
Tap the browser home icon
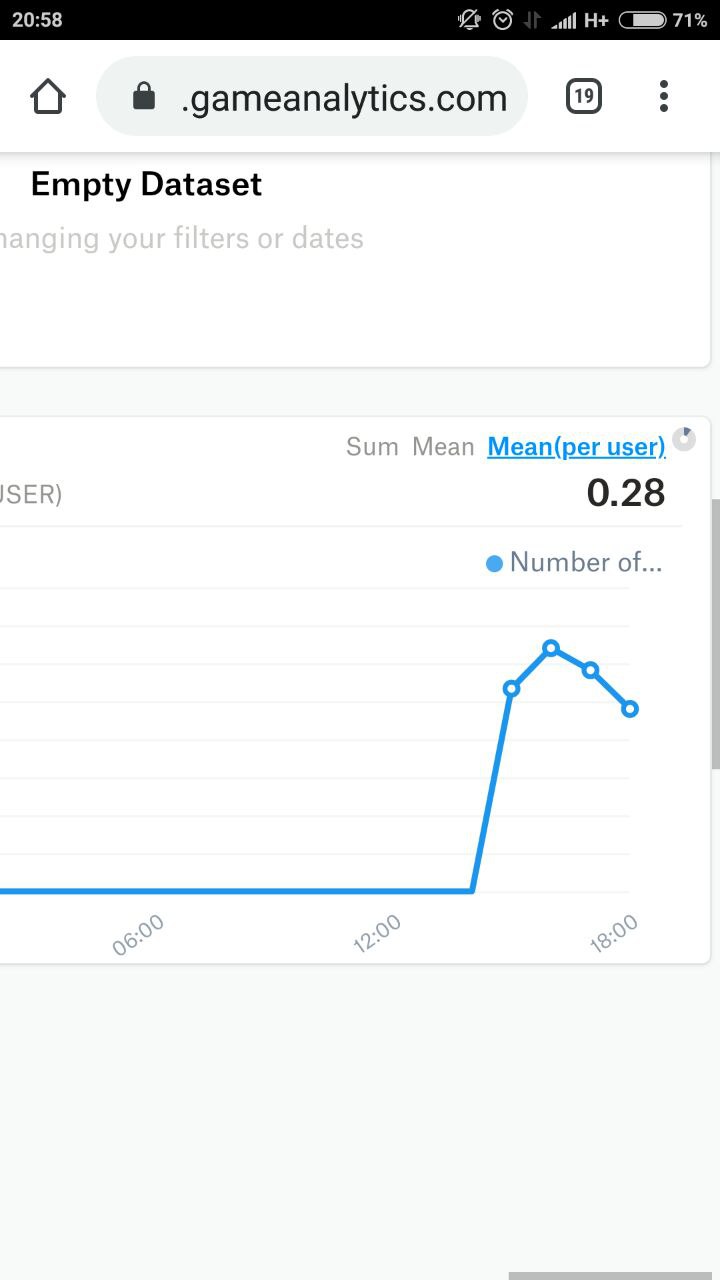tap(48, 97)
